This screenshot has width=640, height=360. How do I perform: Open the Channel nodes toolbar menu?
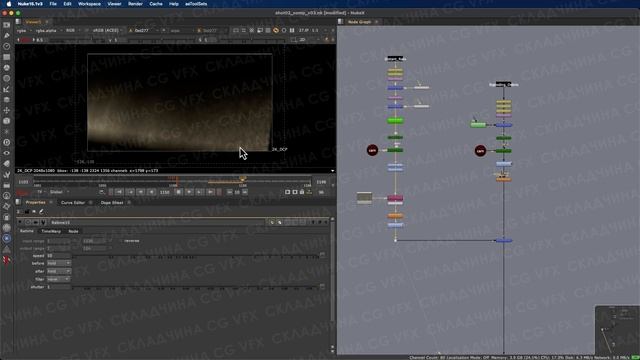coord(7,57)
